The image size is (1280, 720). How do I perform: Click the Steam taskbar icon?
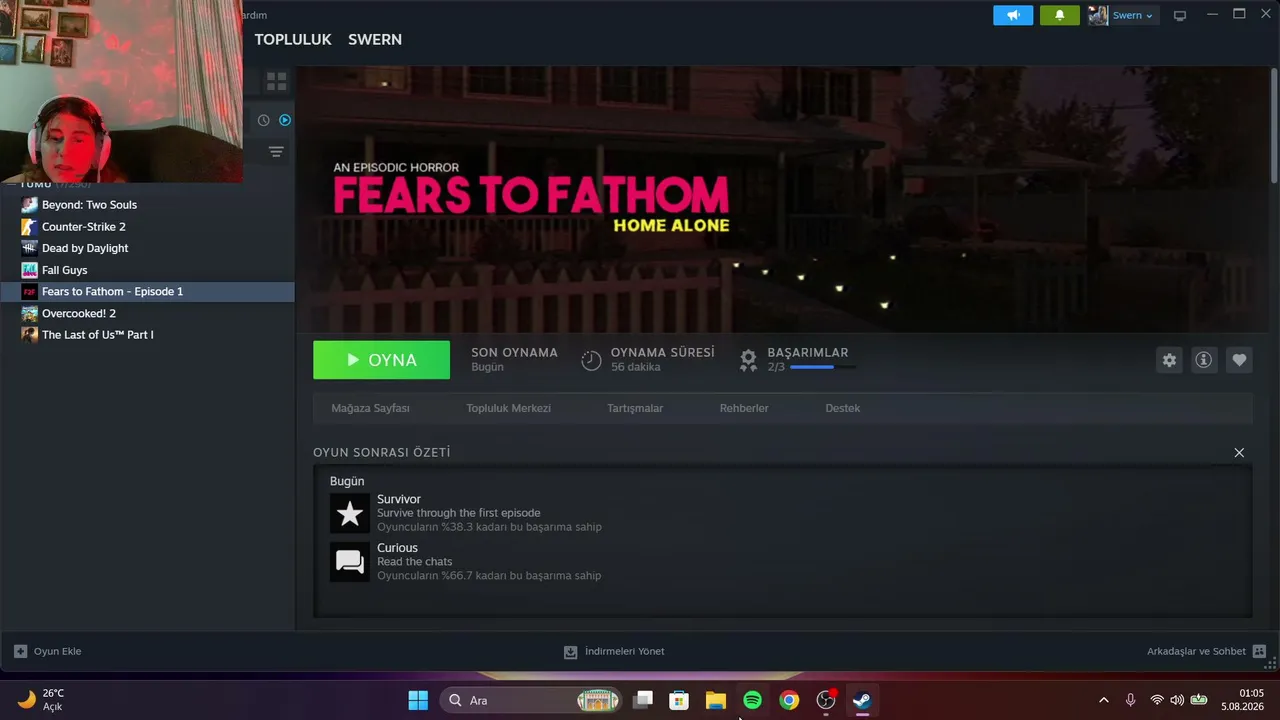tap(862, 700)
